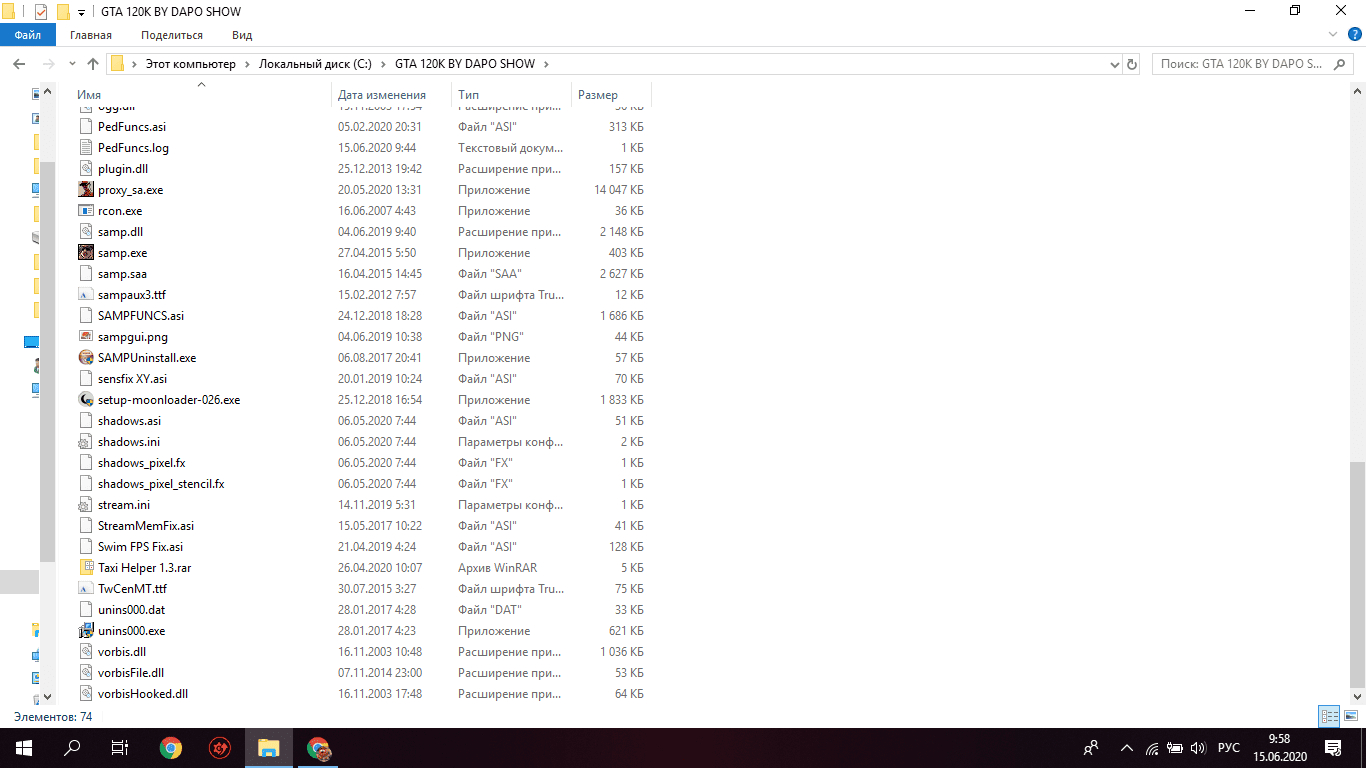Open the recent locations dropdown arrow
Viewport: 1366px width, 768px height.
pos(71,64)
